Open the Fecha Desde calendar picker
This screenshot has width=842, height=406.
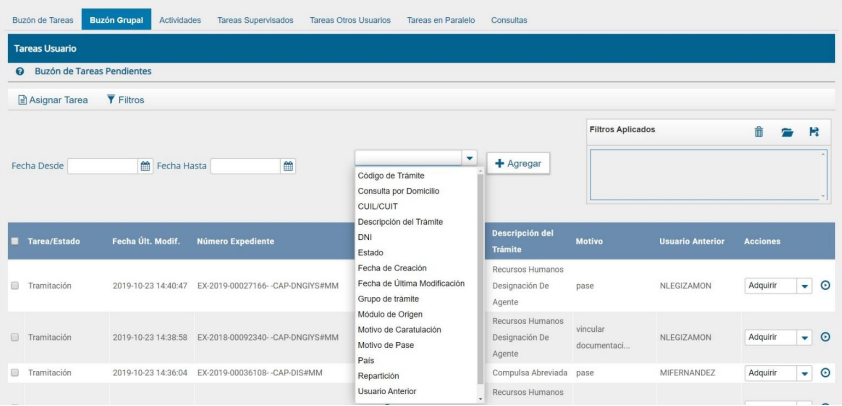[x=145, y=166]
